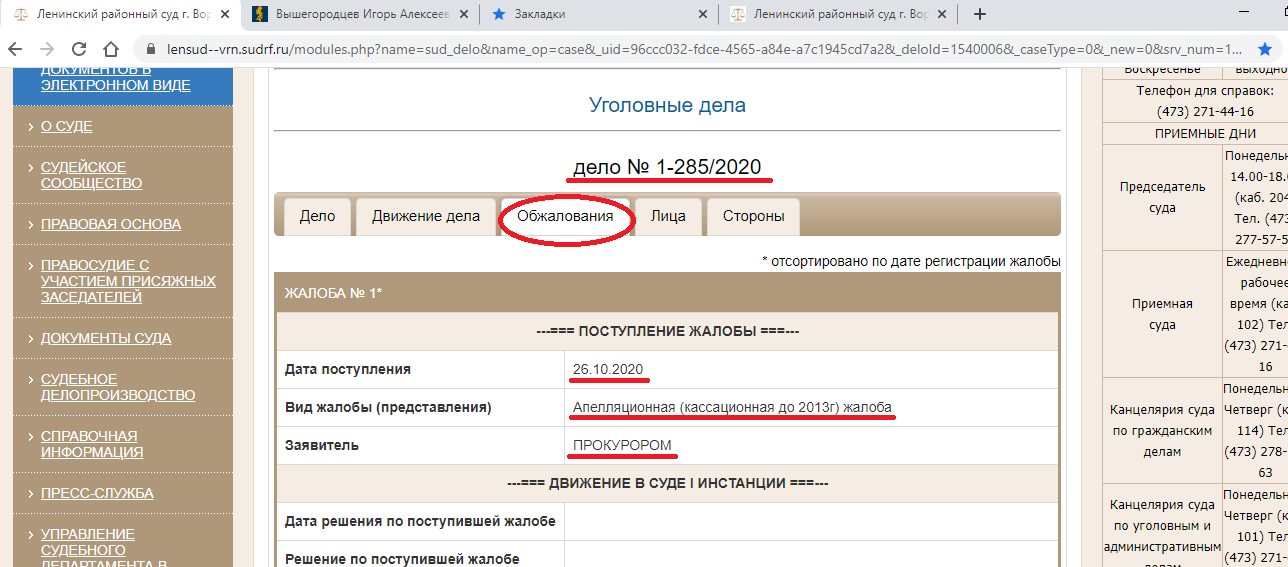Viewport: 1288px width, 567px height.
Task: Open the Стороны tab
Action: point(753,216)
